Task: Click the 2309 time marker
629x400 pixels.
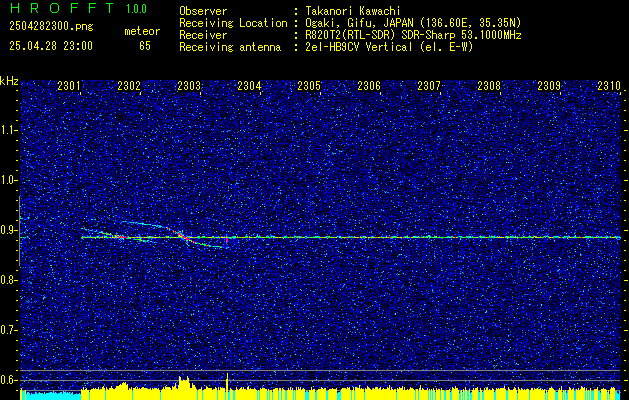Action: coord(549,85)
